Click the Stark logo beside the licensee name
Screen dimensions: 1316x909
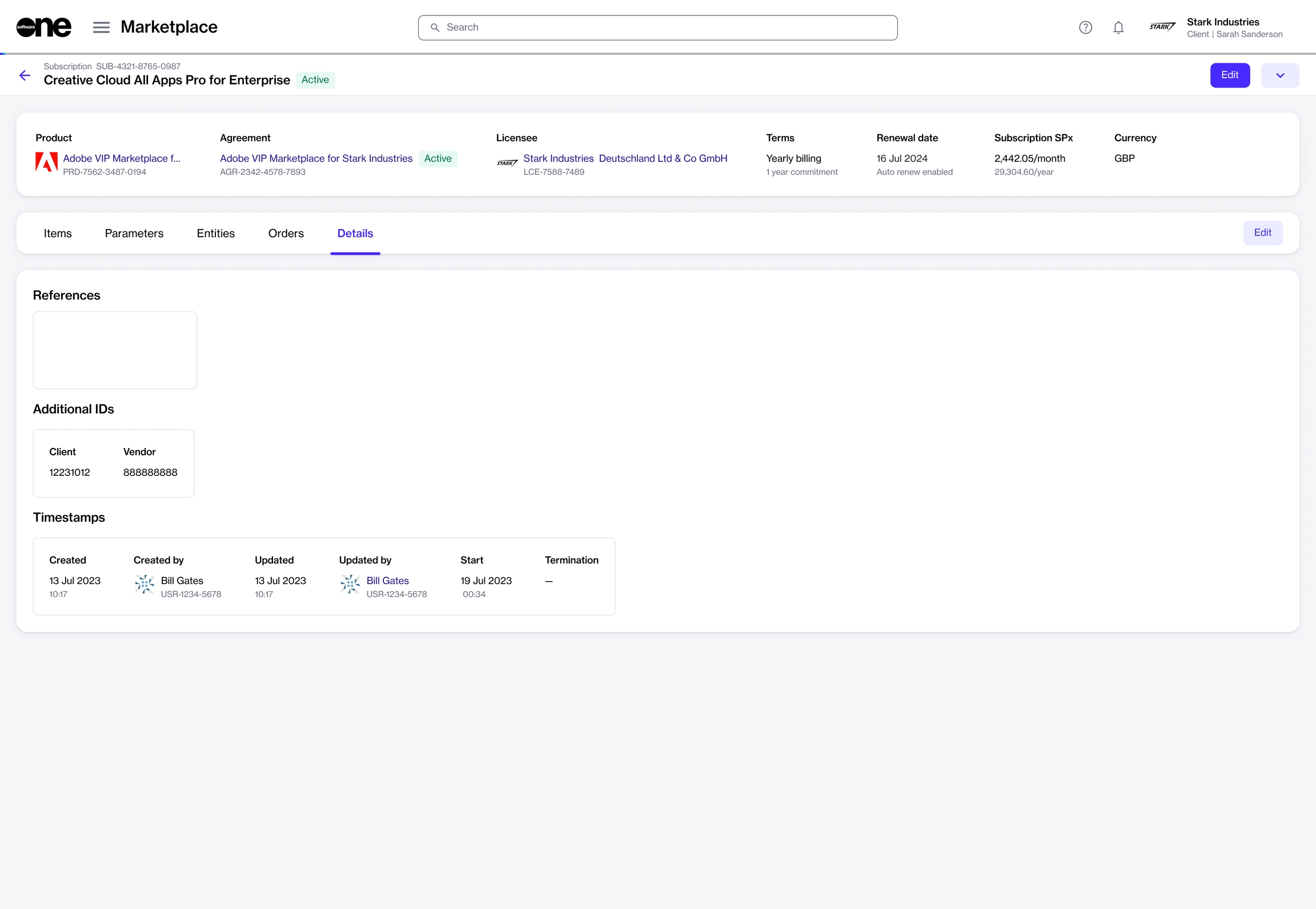coord(507,163)
